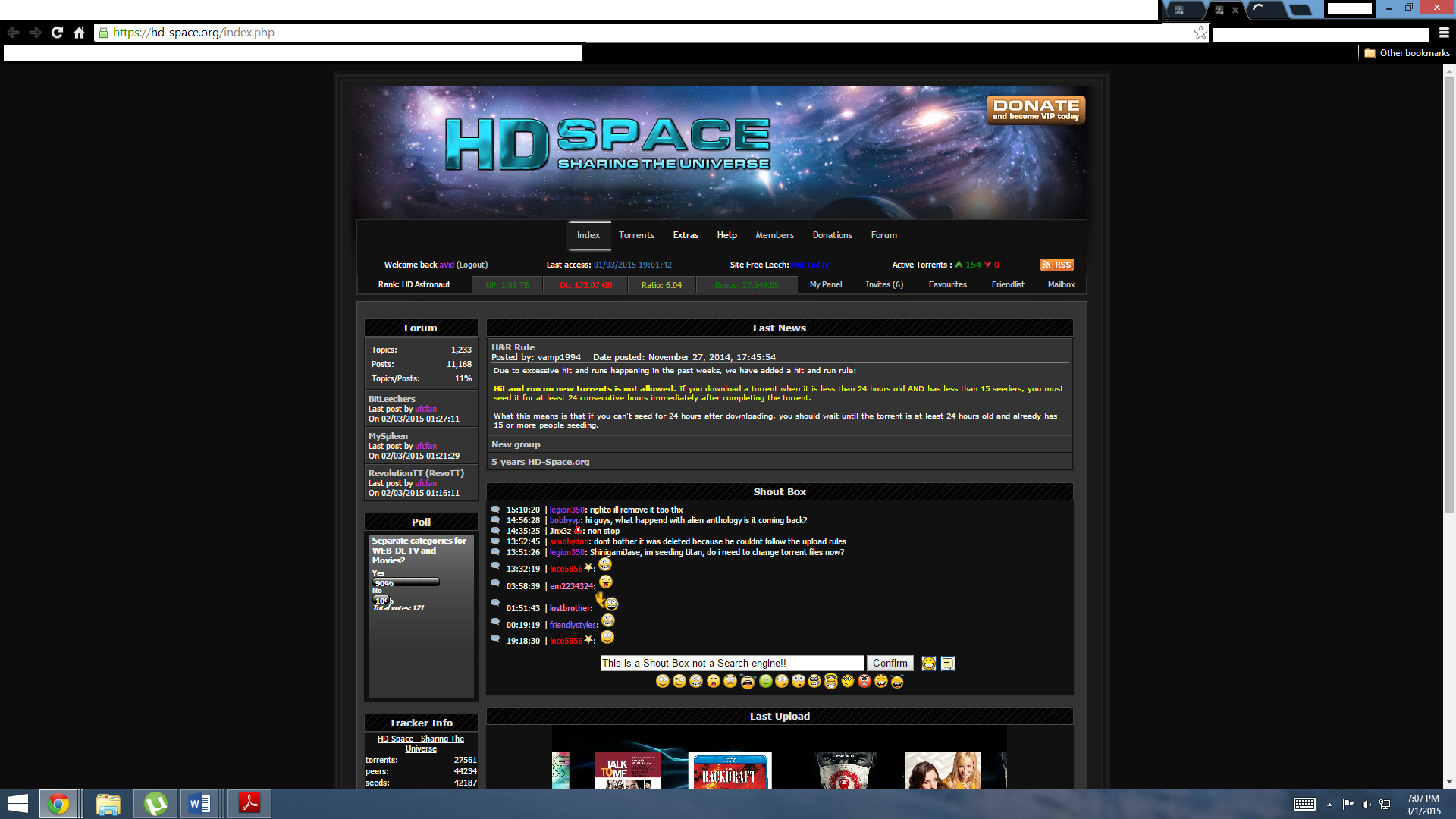Insert the crying emoticon from picker row
The width and height of the screenshot is (1456, 819).
(x=748, y=682)
